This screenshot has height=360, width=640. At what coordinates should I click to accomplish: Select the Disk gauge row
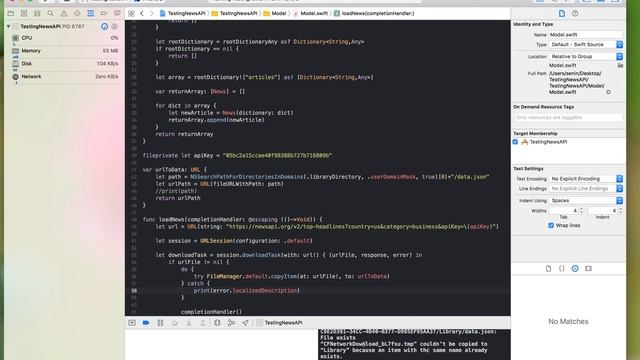(x=65, y=64)
